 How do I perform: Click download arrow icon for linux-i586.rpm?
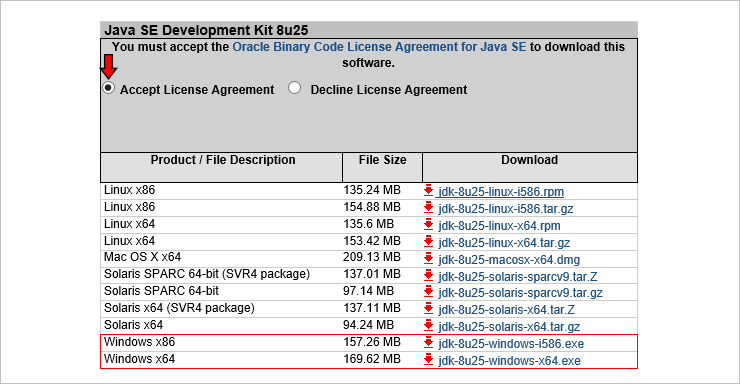(x=429, y=191)
